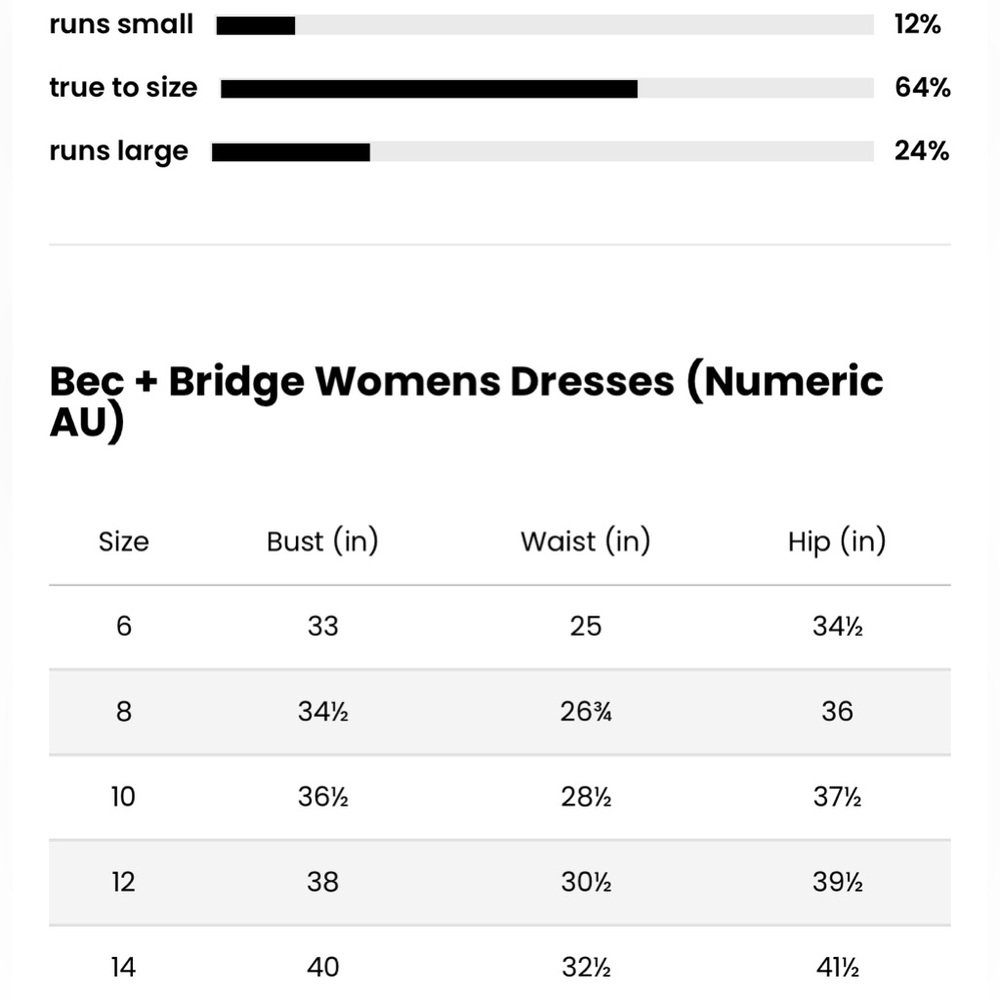Click the Bust (in) column header
Viewport: 1000px width, 1000px height.
(323, 541)
